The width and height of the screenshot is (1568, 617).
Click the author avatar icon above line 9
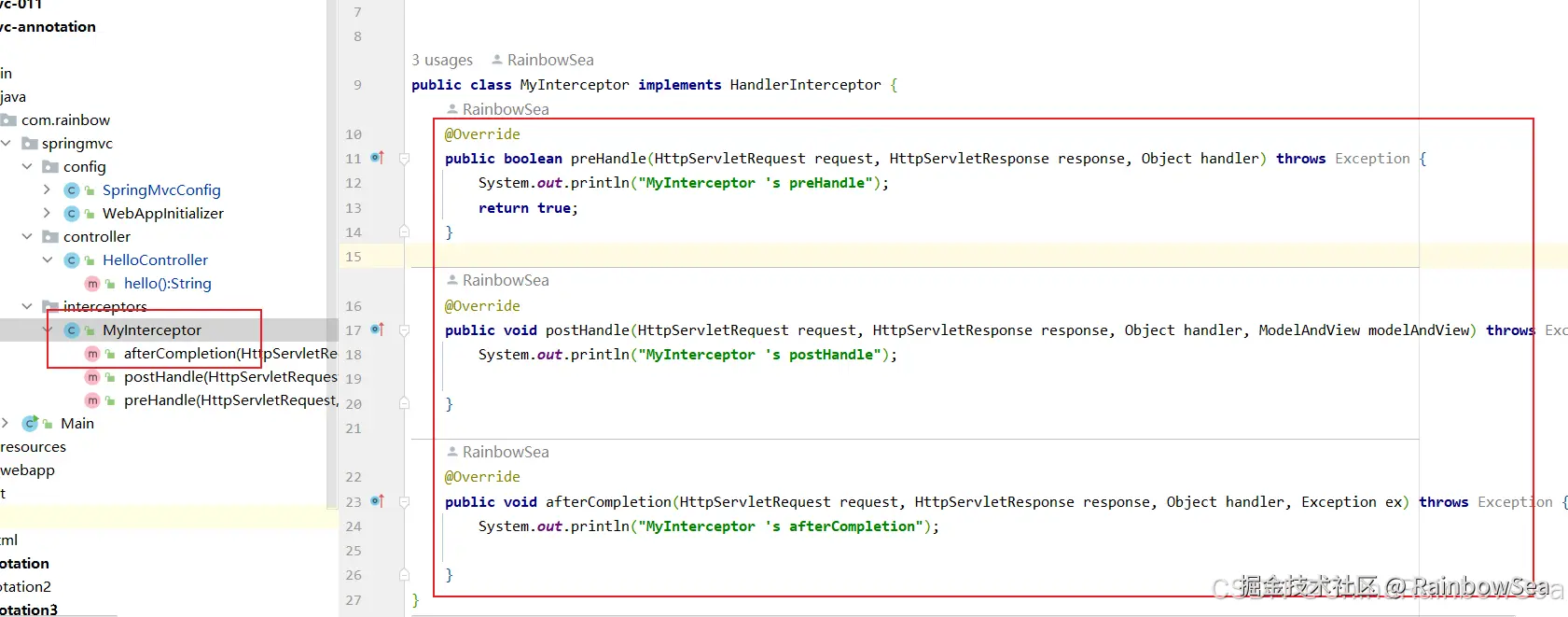pos(497,60)
